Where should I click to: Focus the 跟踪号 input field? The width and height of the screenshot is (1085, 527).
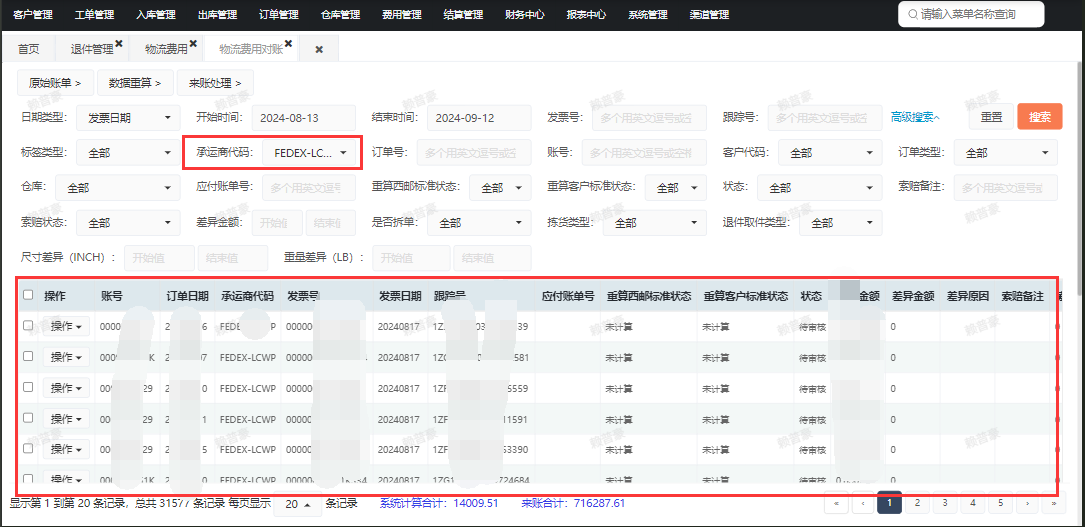click(825, 118)
